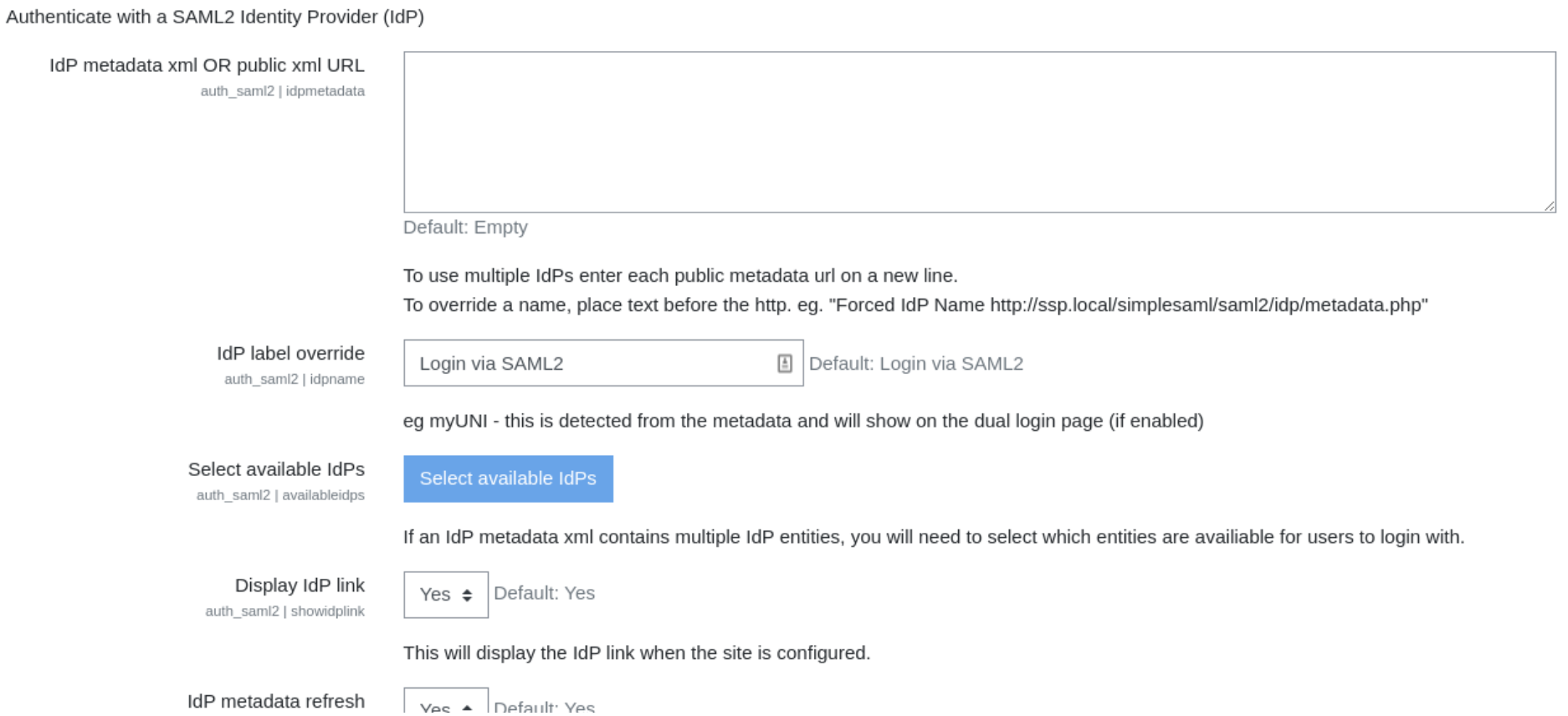Click the 'IdP metadata refresh' label
Viewport: 1568px width, 716px height.
[276, 701]
